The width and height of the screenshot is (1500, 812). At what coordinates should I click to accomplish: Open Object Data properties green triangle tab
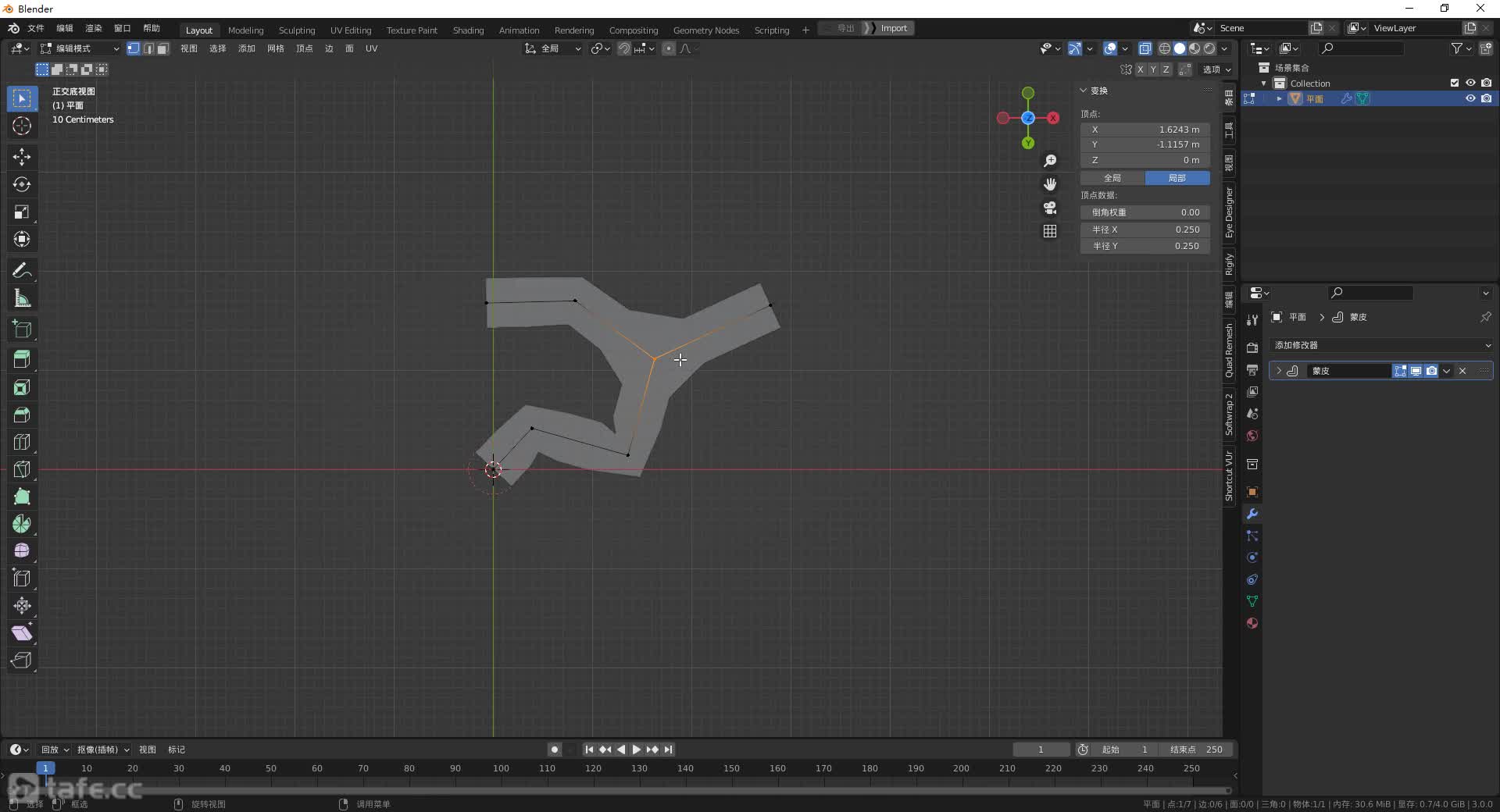point(1252,601)
